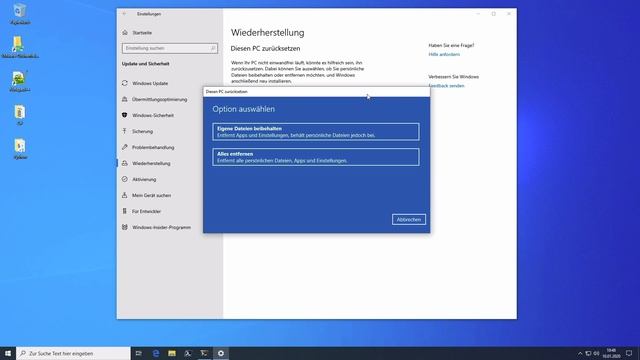Open the Windows Start menu
This screenshot has width=640, height=360.
coord(8,353)
